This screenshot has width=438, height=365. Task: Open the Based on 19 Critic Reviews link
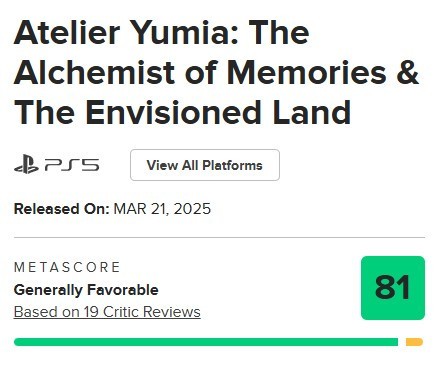click(107, 312)
